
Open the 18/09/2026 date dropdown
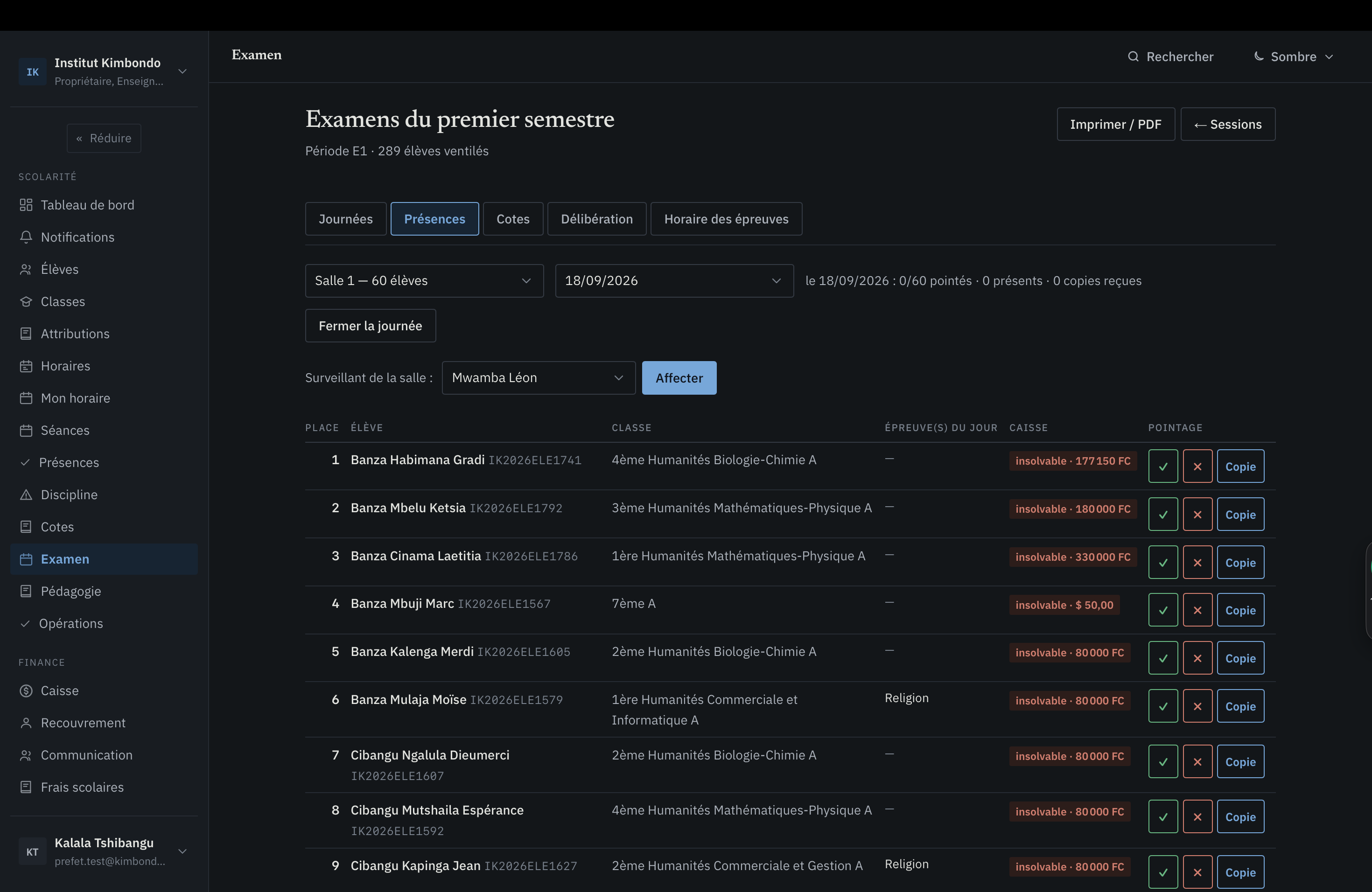tap(674, 281)
